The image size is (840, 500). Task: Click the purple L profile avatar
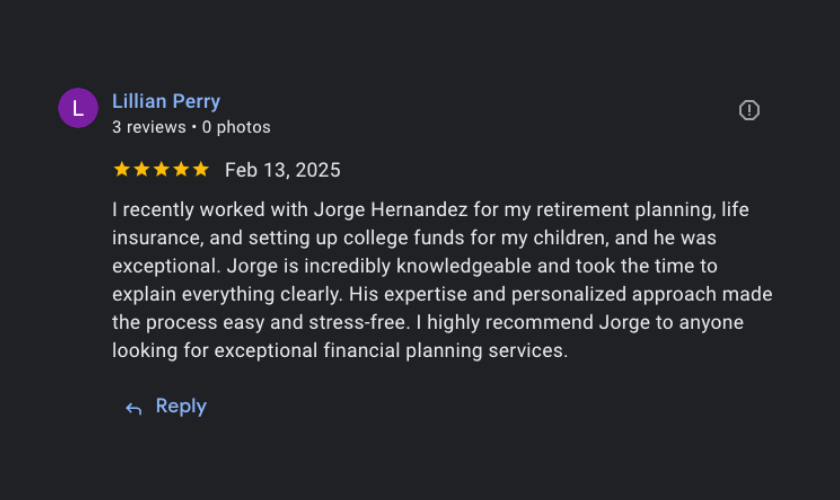[78, 108]
